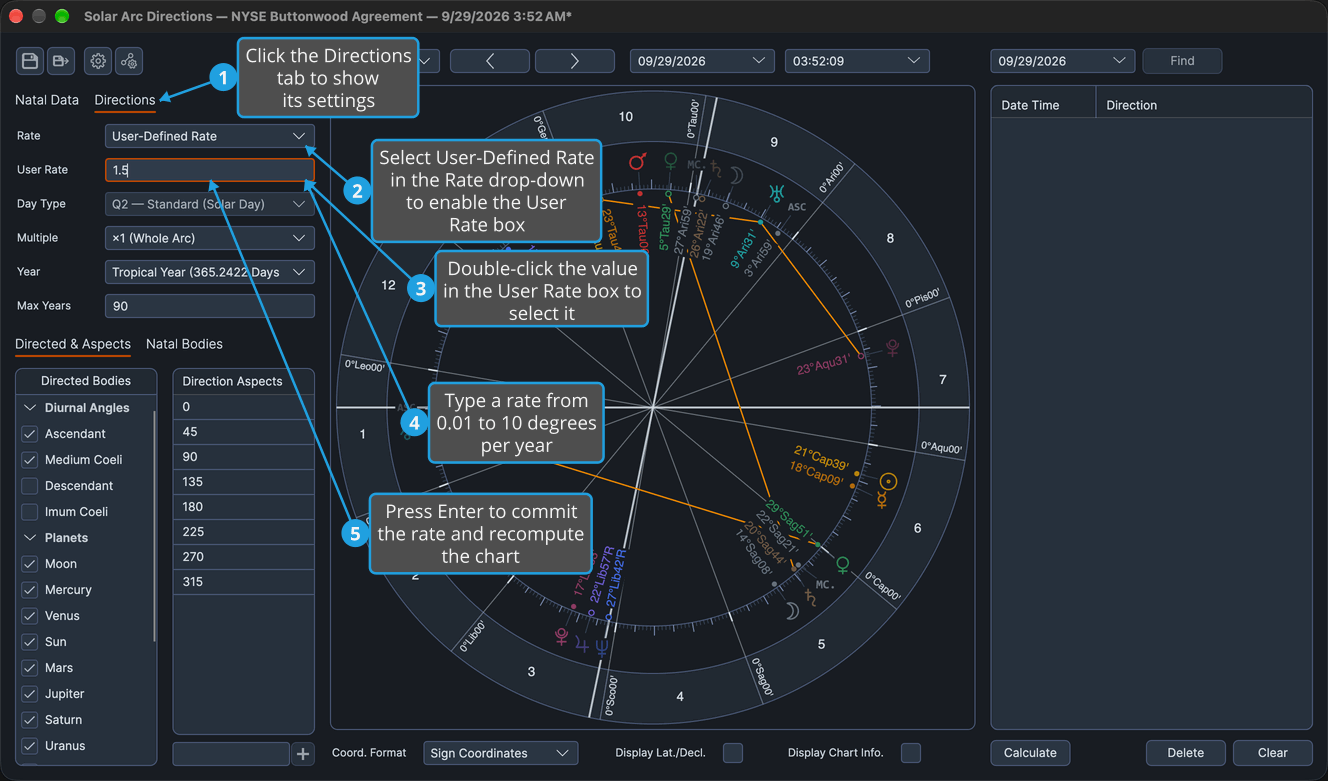Click the Calculate button
Image resolution: width=1328 pixels, height=781 pixels.
pos(1030,753)
